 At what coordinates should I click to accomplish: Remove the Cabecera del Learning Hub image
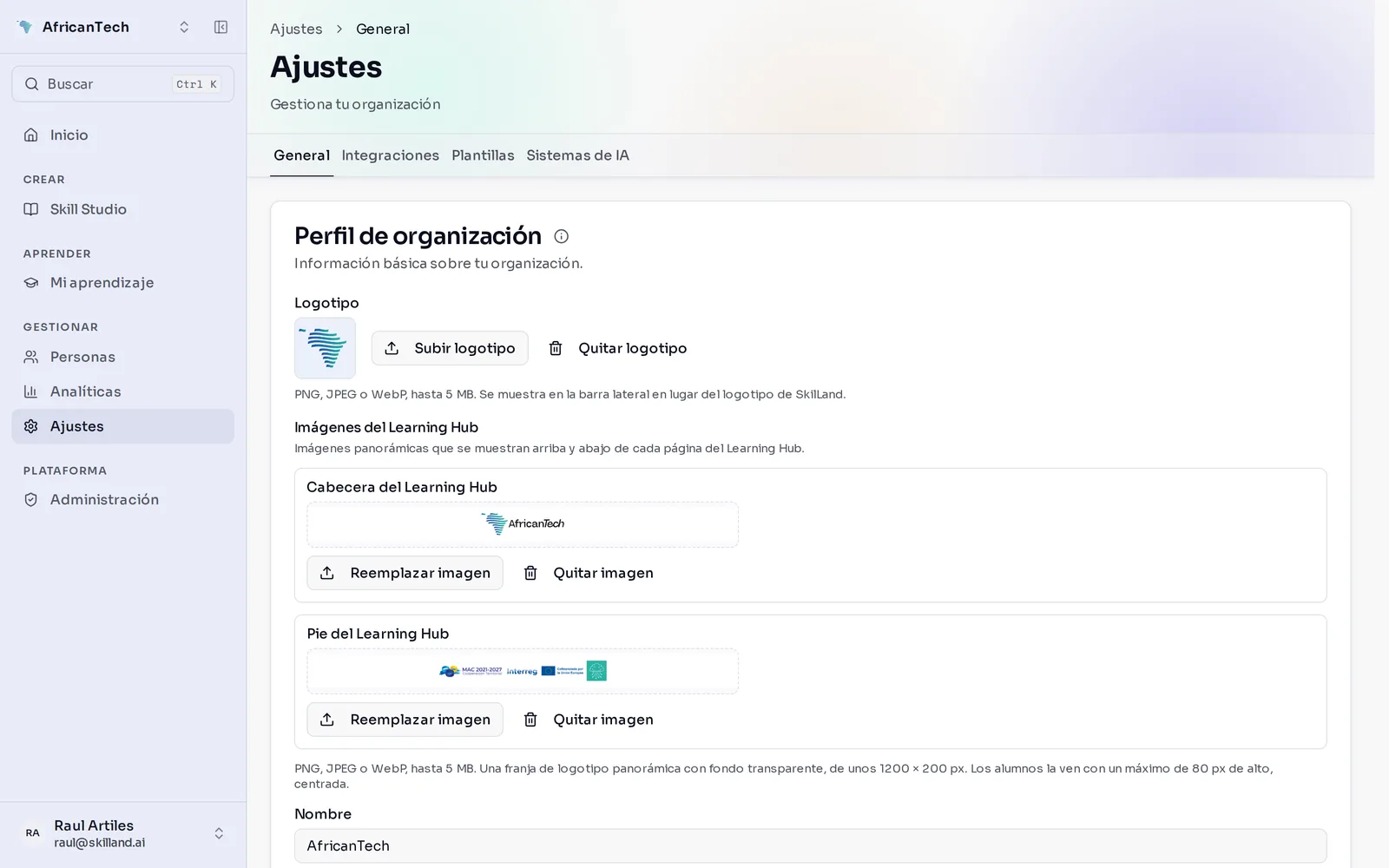coord(588,573)
